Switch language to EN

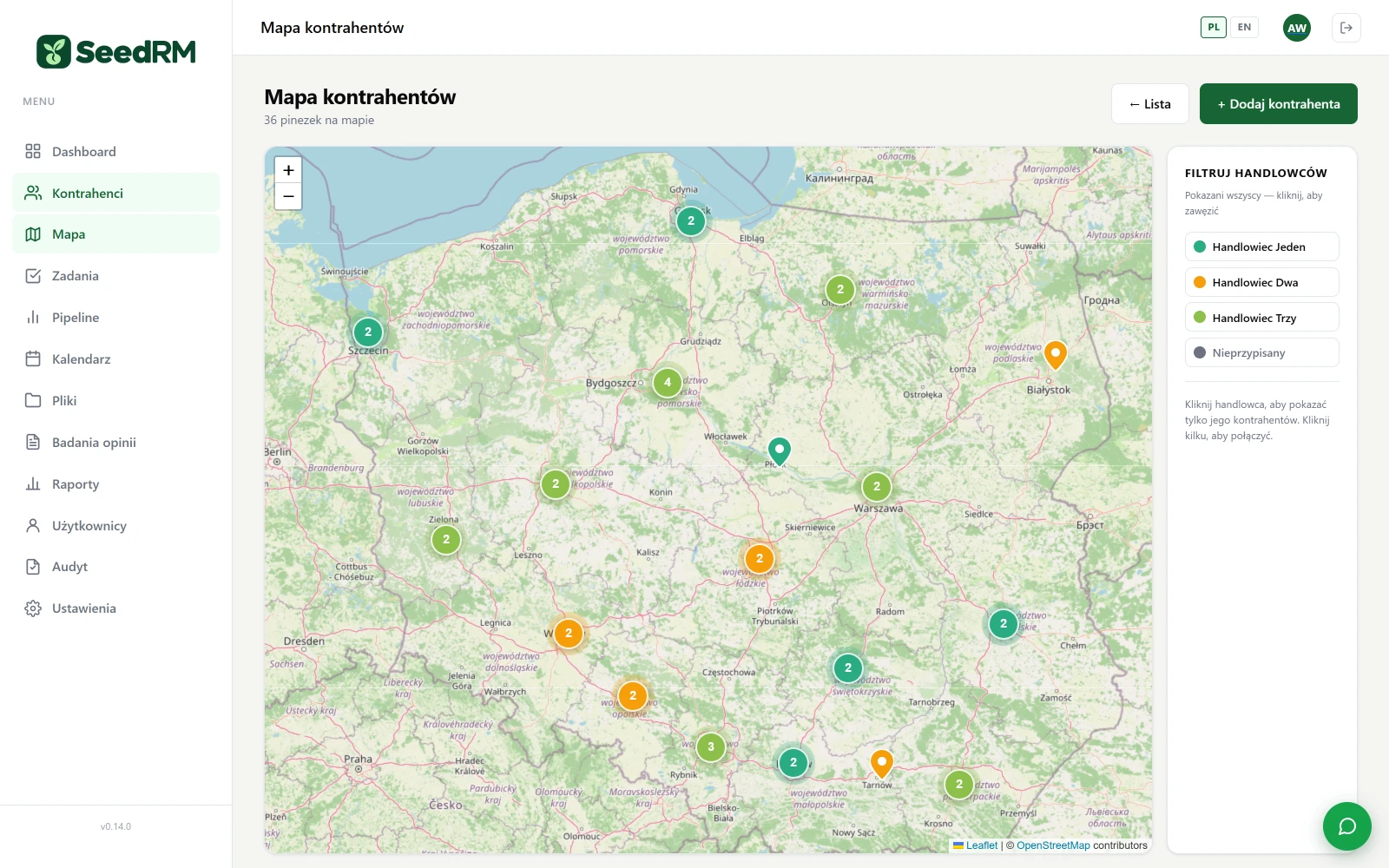1244,27
